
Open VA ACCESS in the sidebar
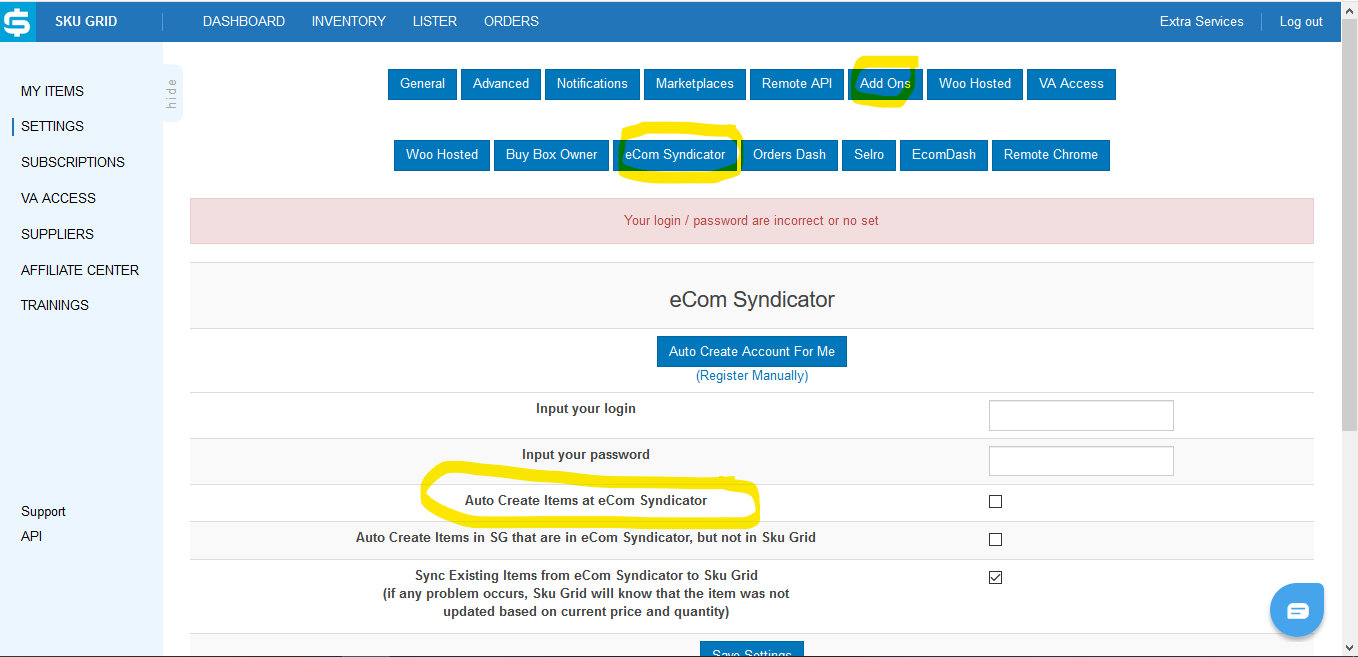tap(58, 198)
